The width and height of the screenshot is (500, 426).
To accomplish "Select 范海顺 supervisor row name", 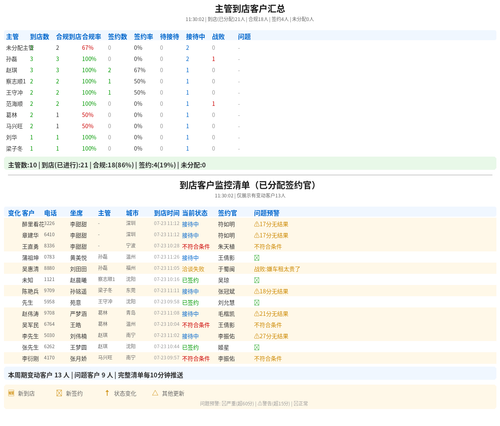I will (x=14, y=104).
